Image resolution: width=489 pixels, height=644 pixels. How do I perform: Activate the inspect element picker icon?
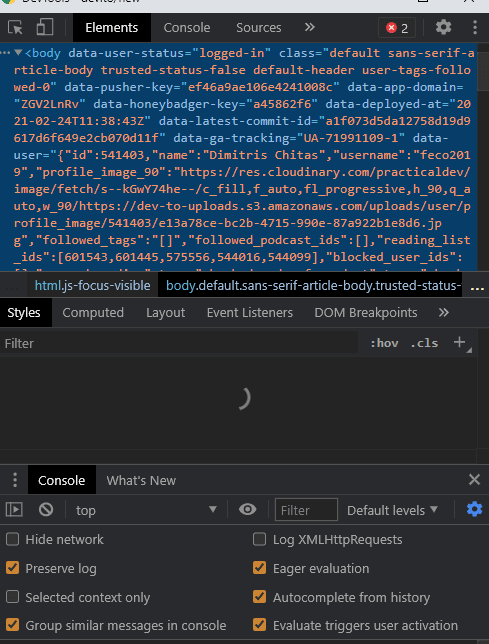click(15, 28)
